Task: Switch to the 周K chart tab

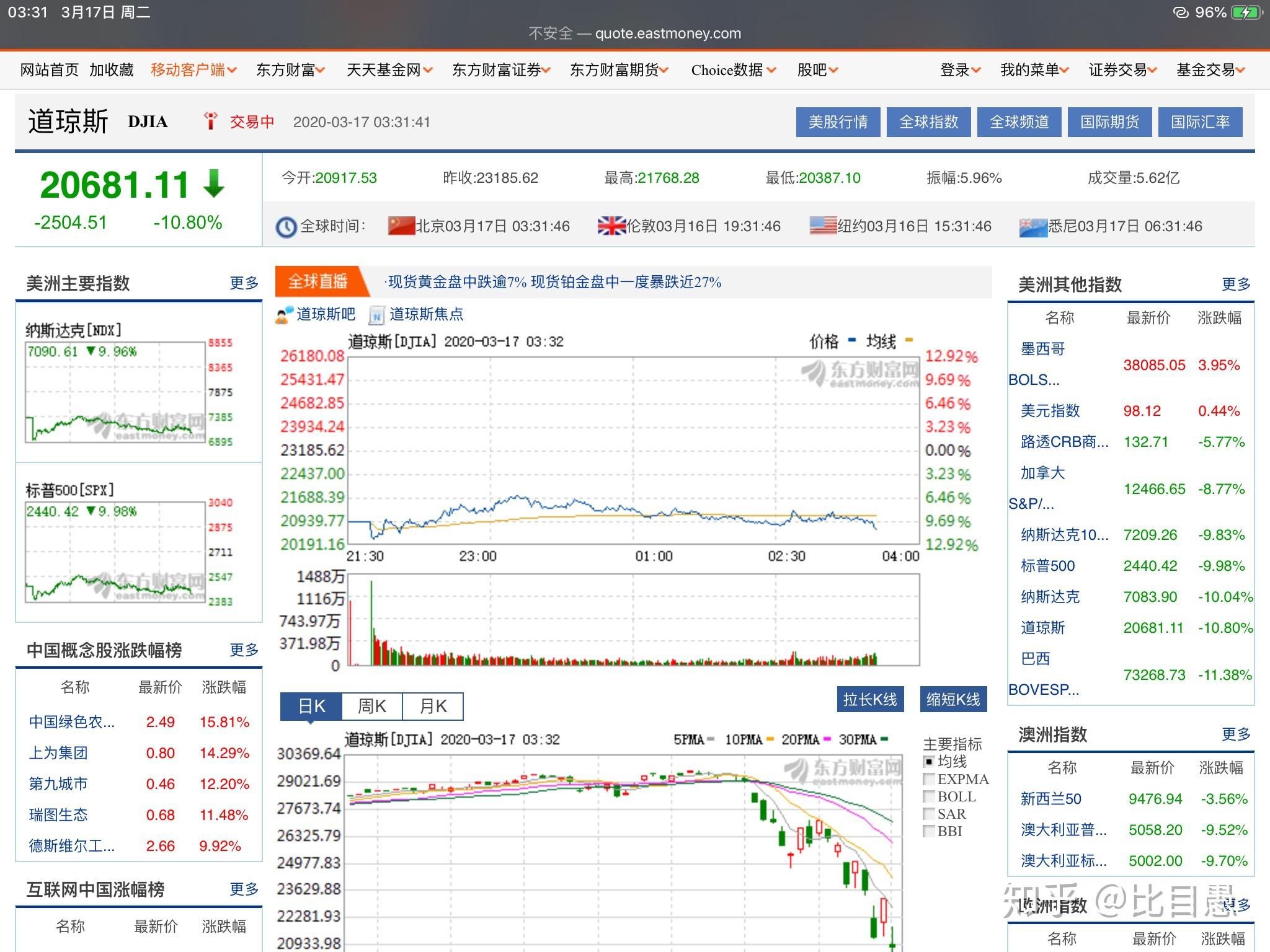Action: 372,706
